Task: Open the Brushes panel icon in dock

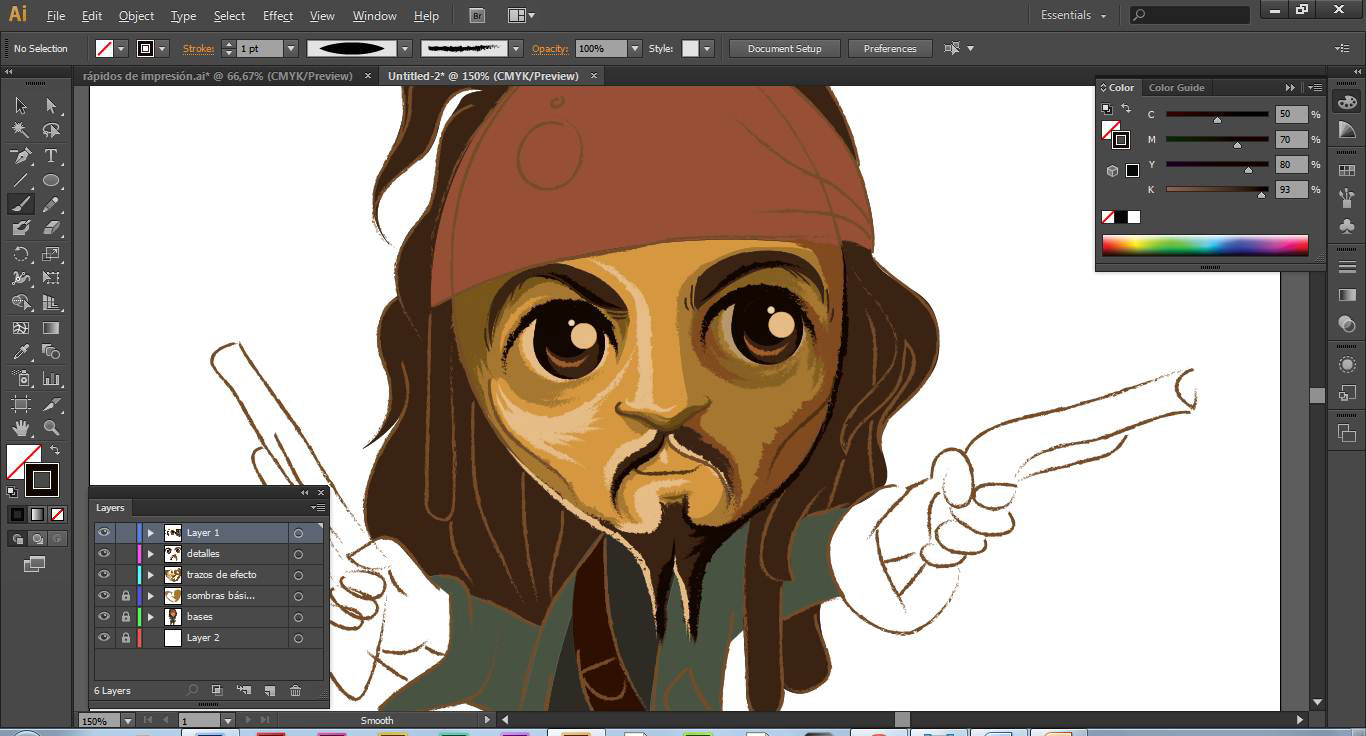Action: (x=1346, y=198)
